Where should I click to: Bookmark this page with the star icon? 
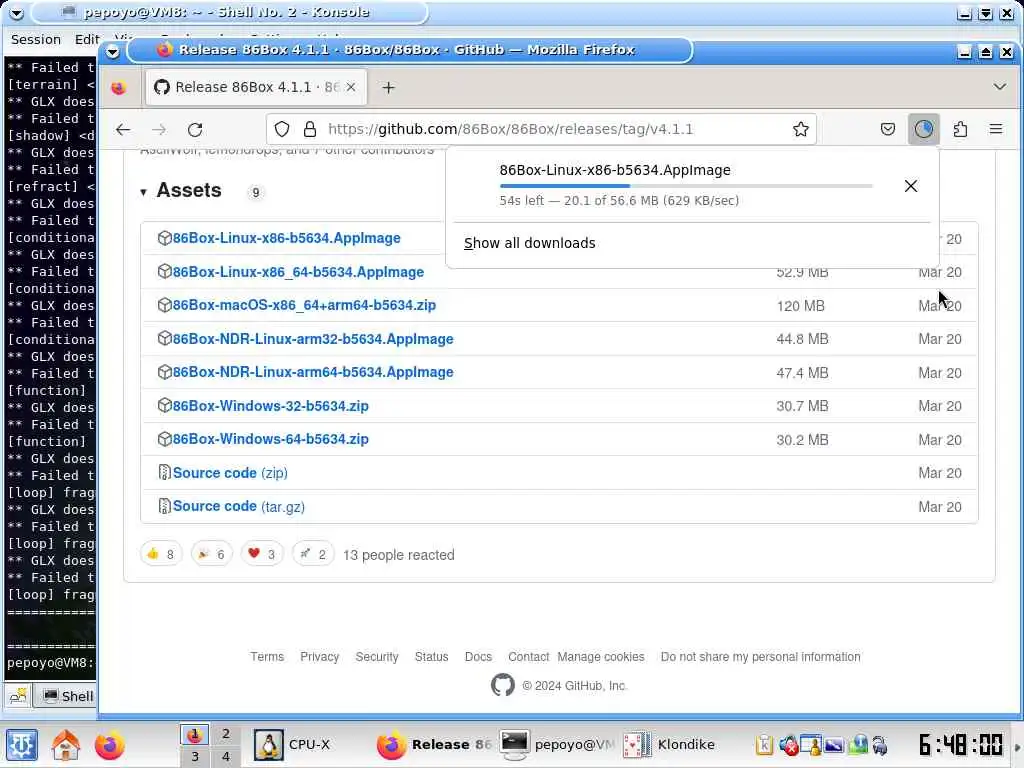coord(801,129)
